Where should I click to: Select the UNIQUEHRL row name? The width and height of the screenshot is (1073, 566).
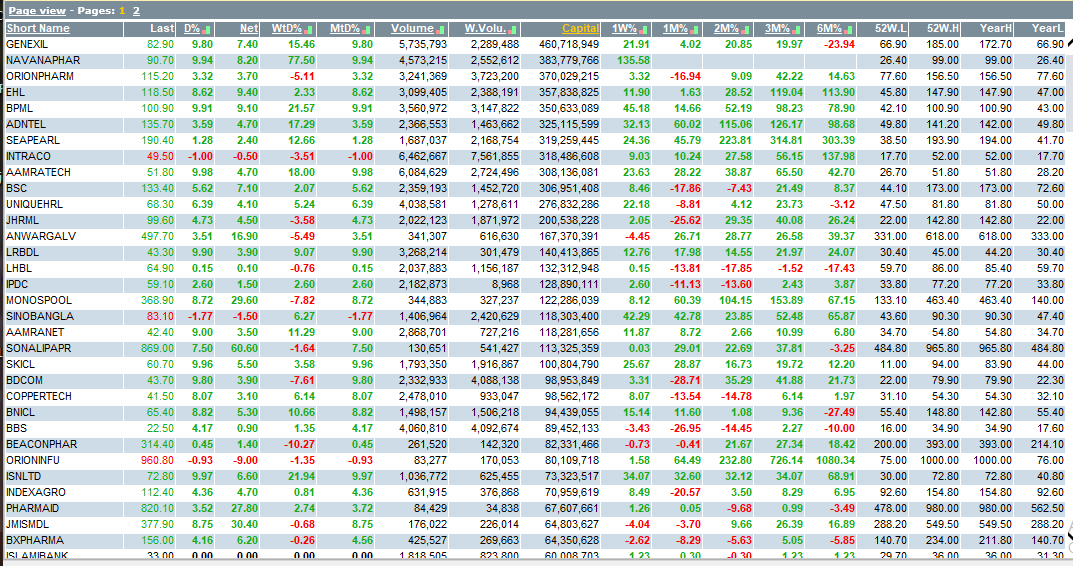click(34, 205)
